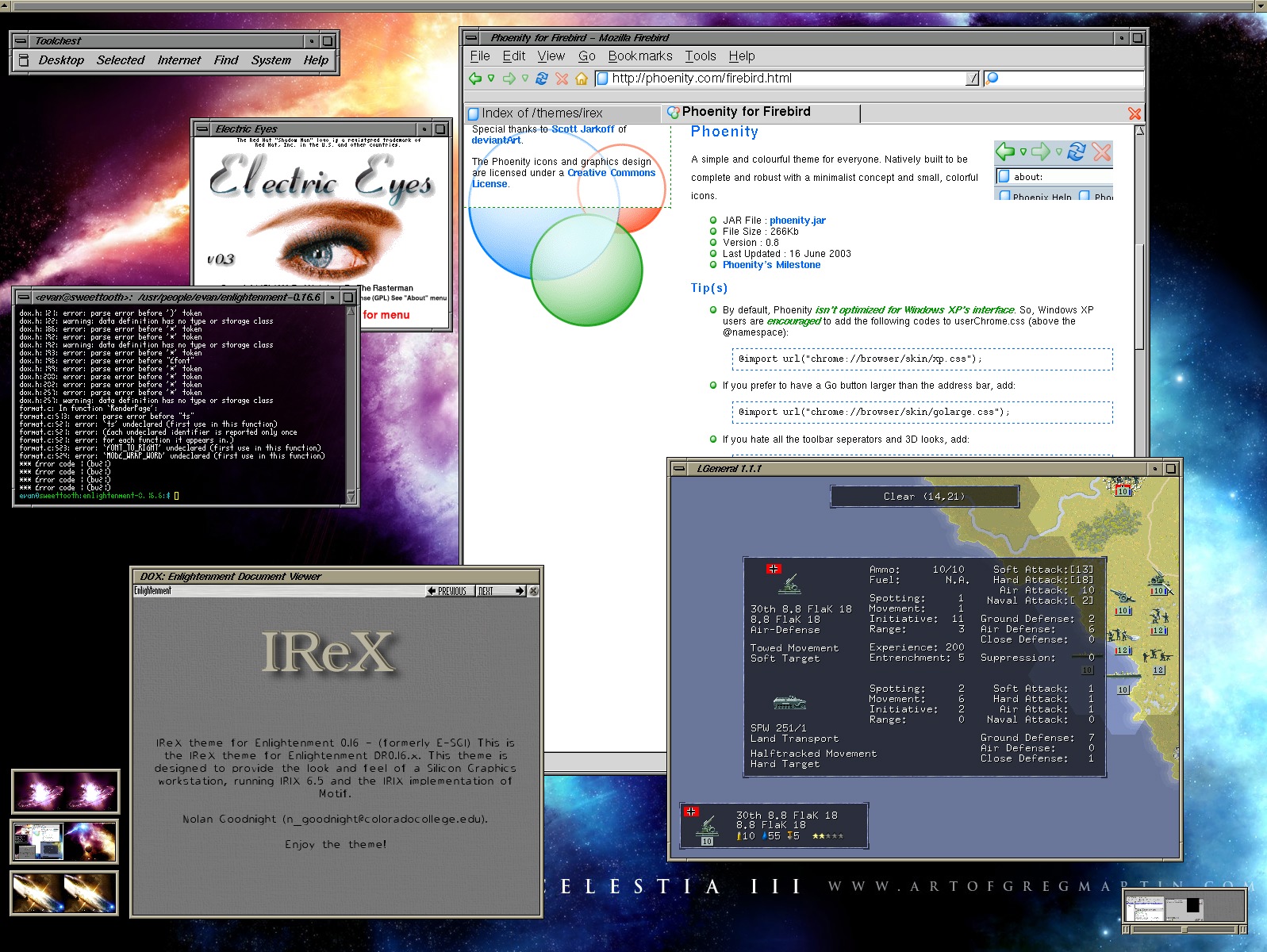
Task: Click the pager desktop preview at bottom right
Action: pyautogui.click(x=1184, y=906)
